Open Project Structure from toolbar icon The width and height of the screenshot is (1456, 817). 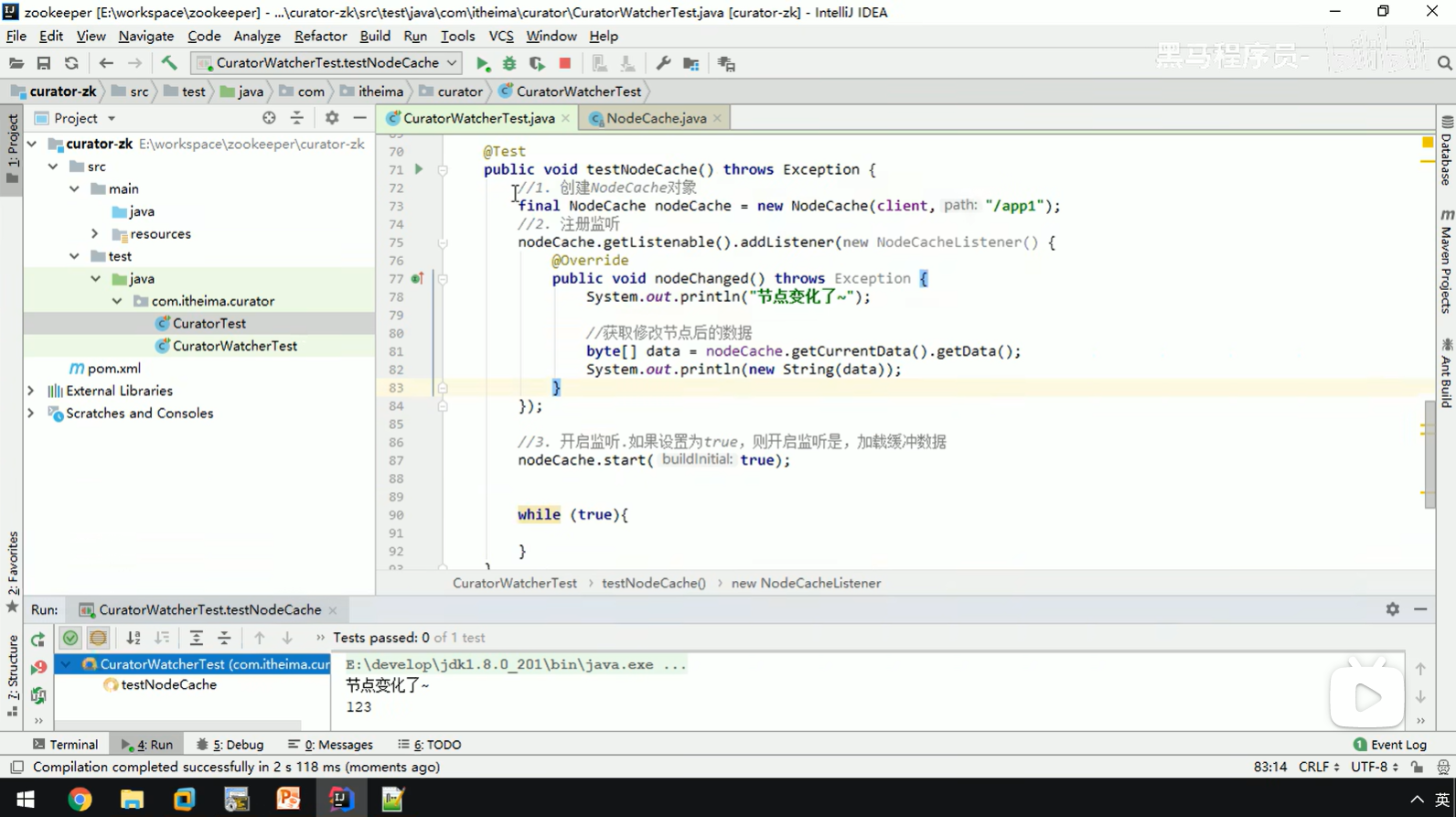691,63
